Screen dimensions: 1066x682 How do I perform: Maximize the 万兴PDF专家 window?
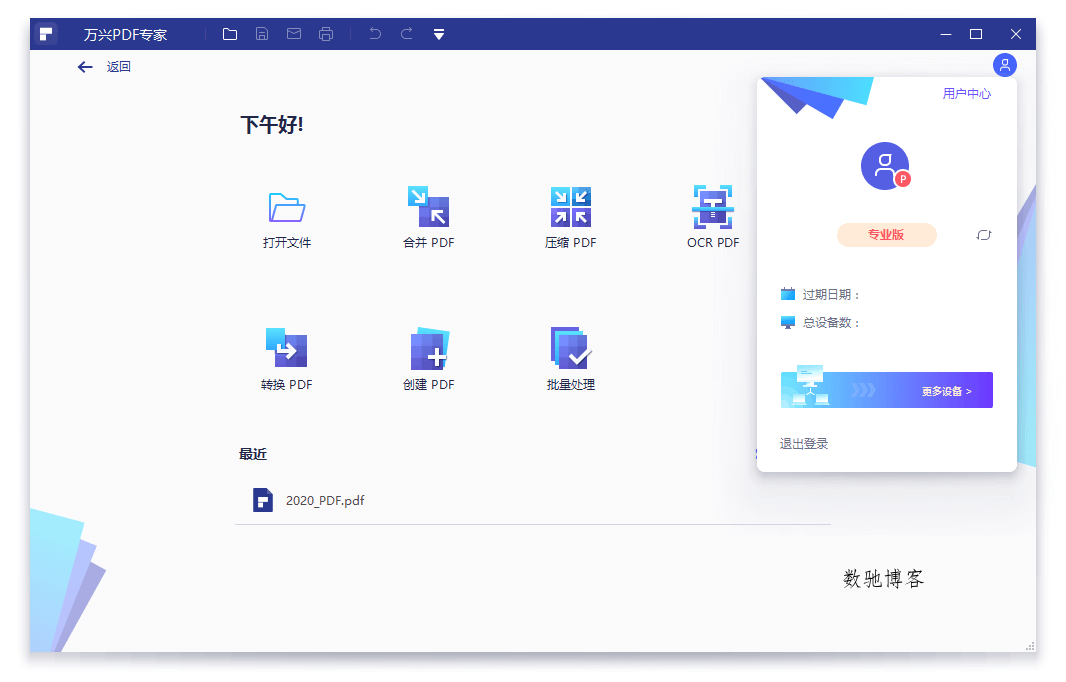[x=976, y=34]
